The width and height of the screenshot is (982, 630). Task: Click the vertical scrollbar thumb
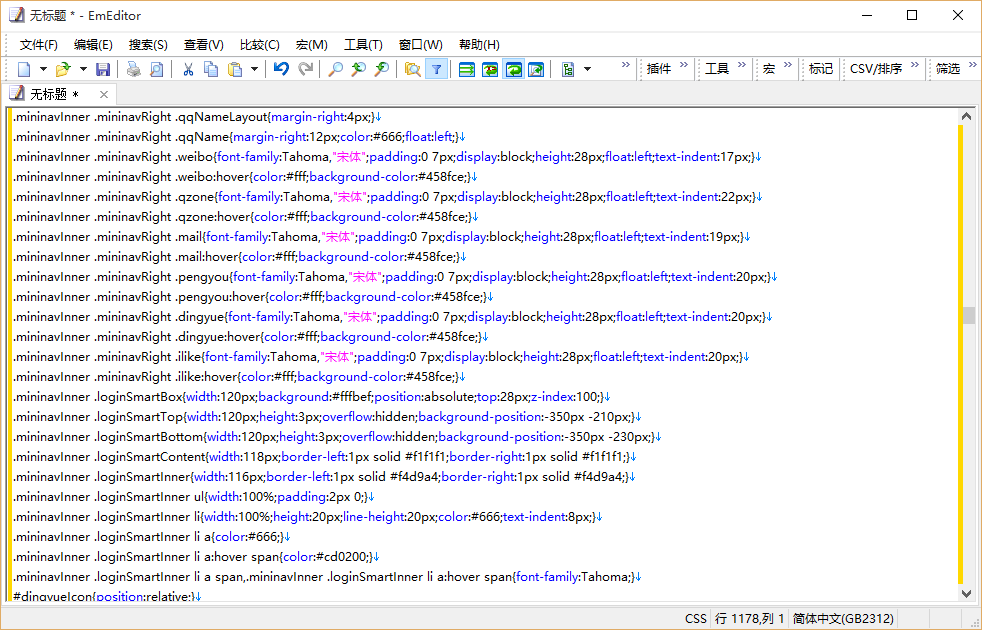[x=968, y=315]
